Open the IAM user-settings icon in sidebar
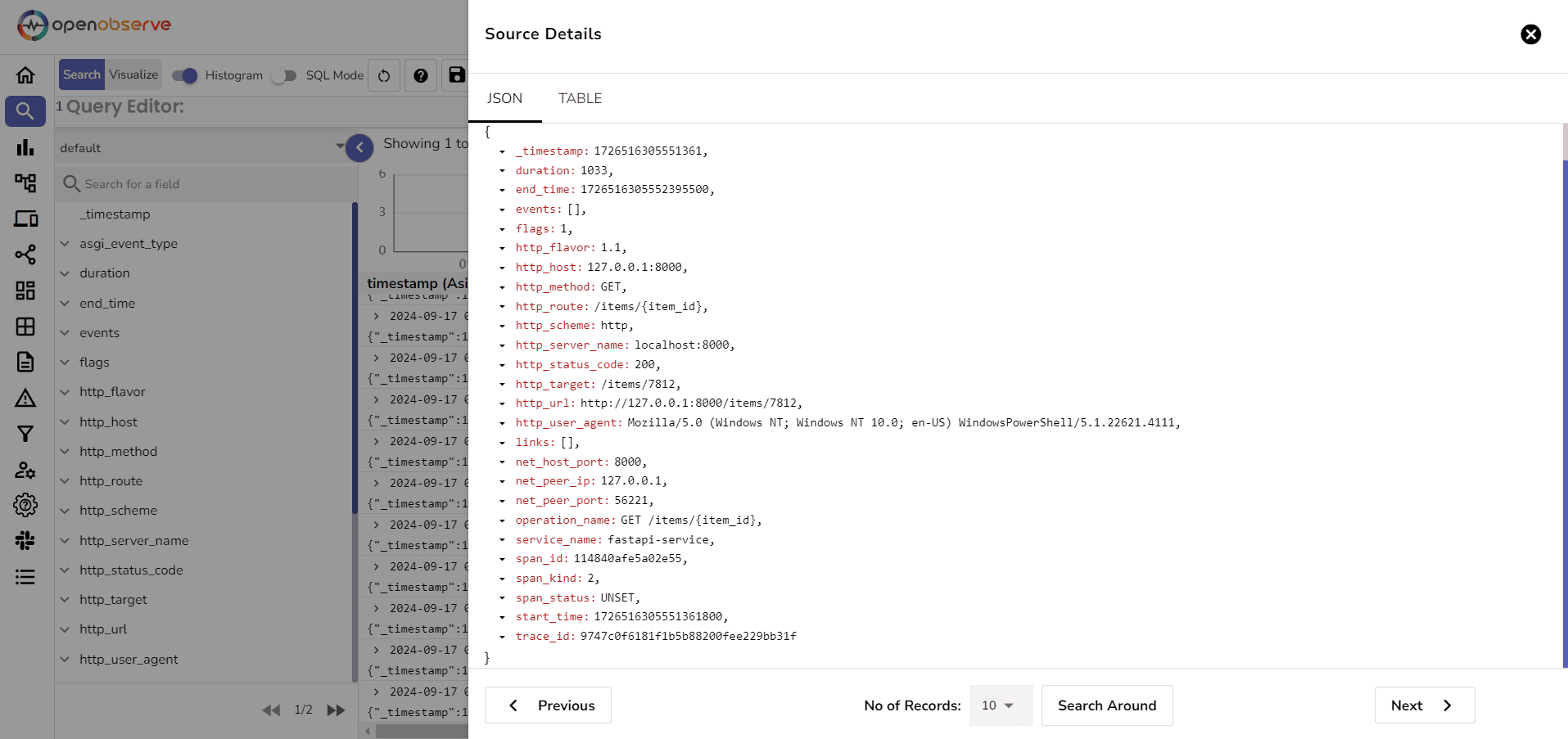Screen dimensions: 1568x739 click(x=25, y=470)
